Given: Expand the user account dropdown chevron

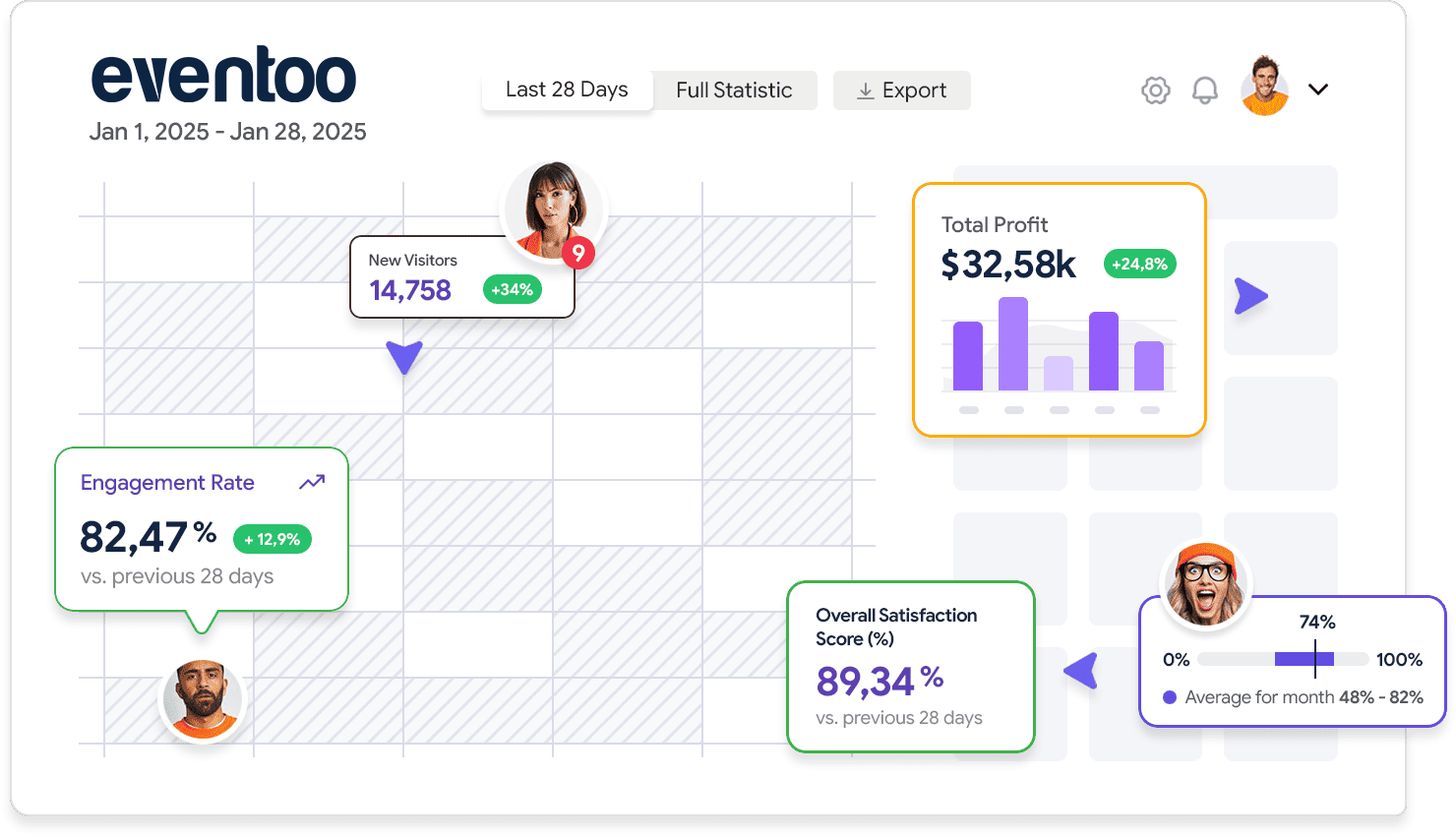Looking at the screenshot, I should click(1318, 90).
